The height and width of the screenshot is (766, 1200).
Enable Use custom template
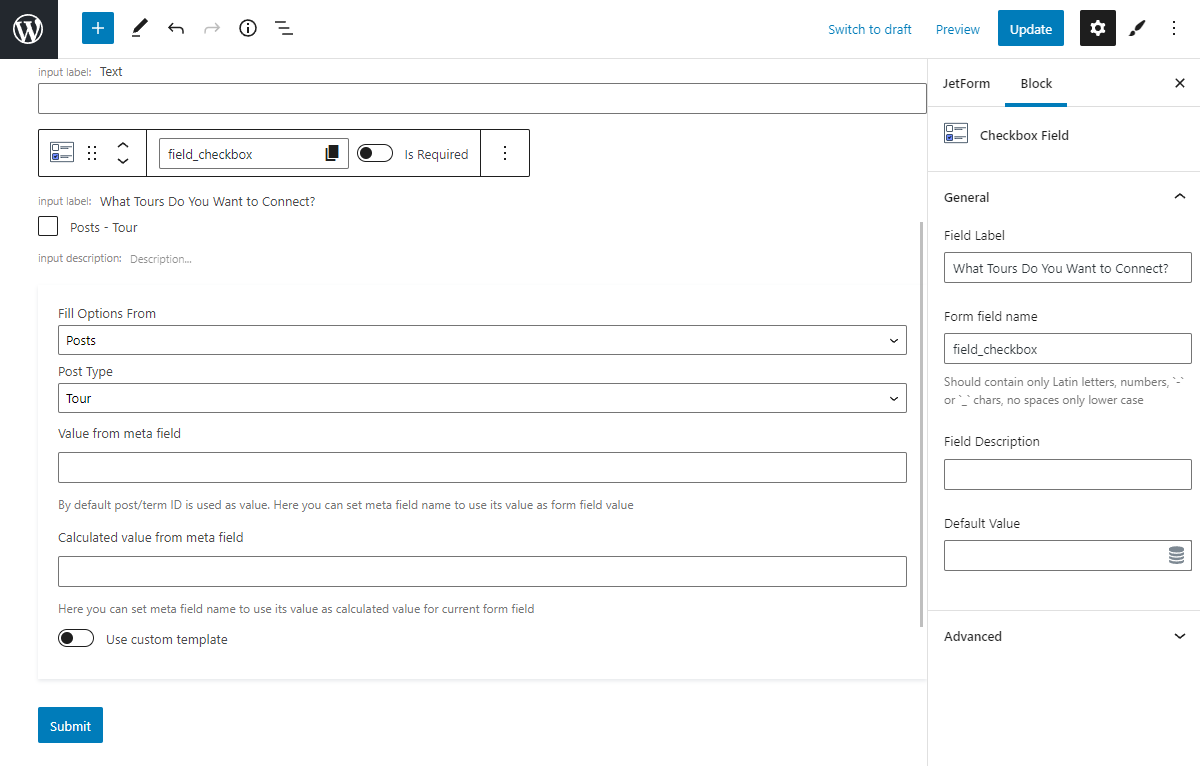[76, 637]
